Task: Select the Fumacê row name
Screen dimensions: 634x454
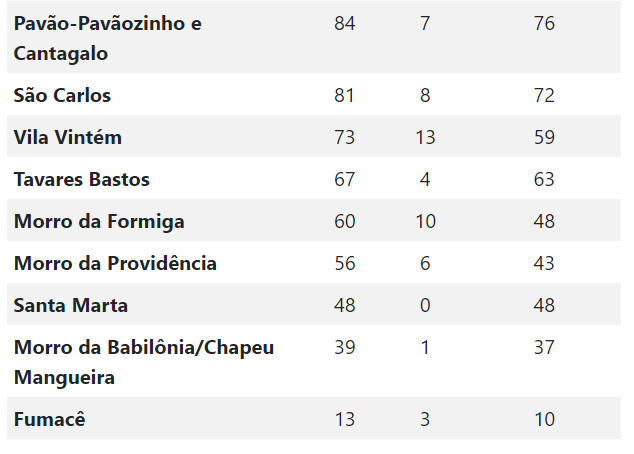Action: (50, 419)
